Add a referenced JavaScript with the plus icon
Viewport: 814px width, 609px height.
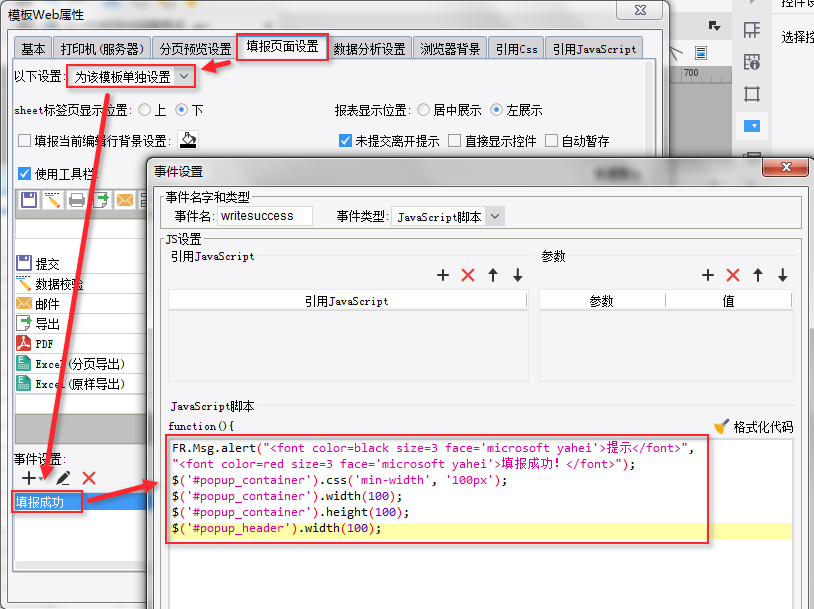click(443, 275)
